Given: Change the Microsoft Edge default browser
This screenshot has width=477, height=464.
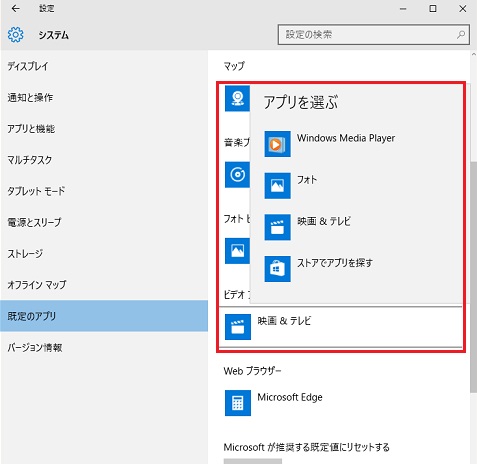Looking at the screenshot, I should pyautogui.click(x=290, y=397).
